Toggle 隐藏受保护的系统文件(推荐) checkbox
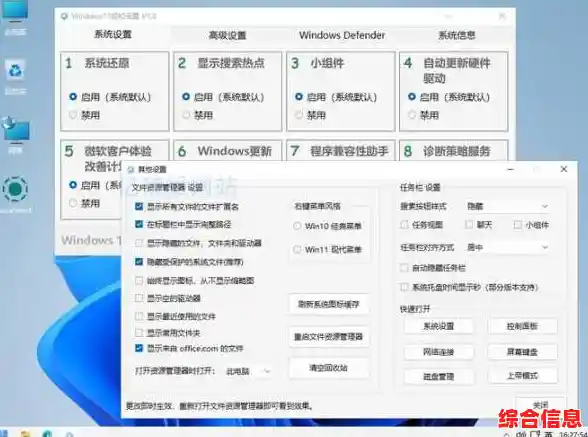588x437 pixels. (139, 261)
